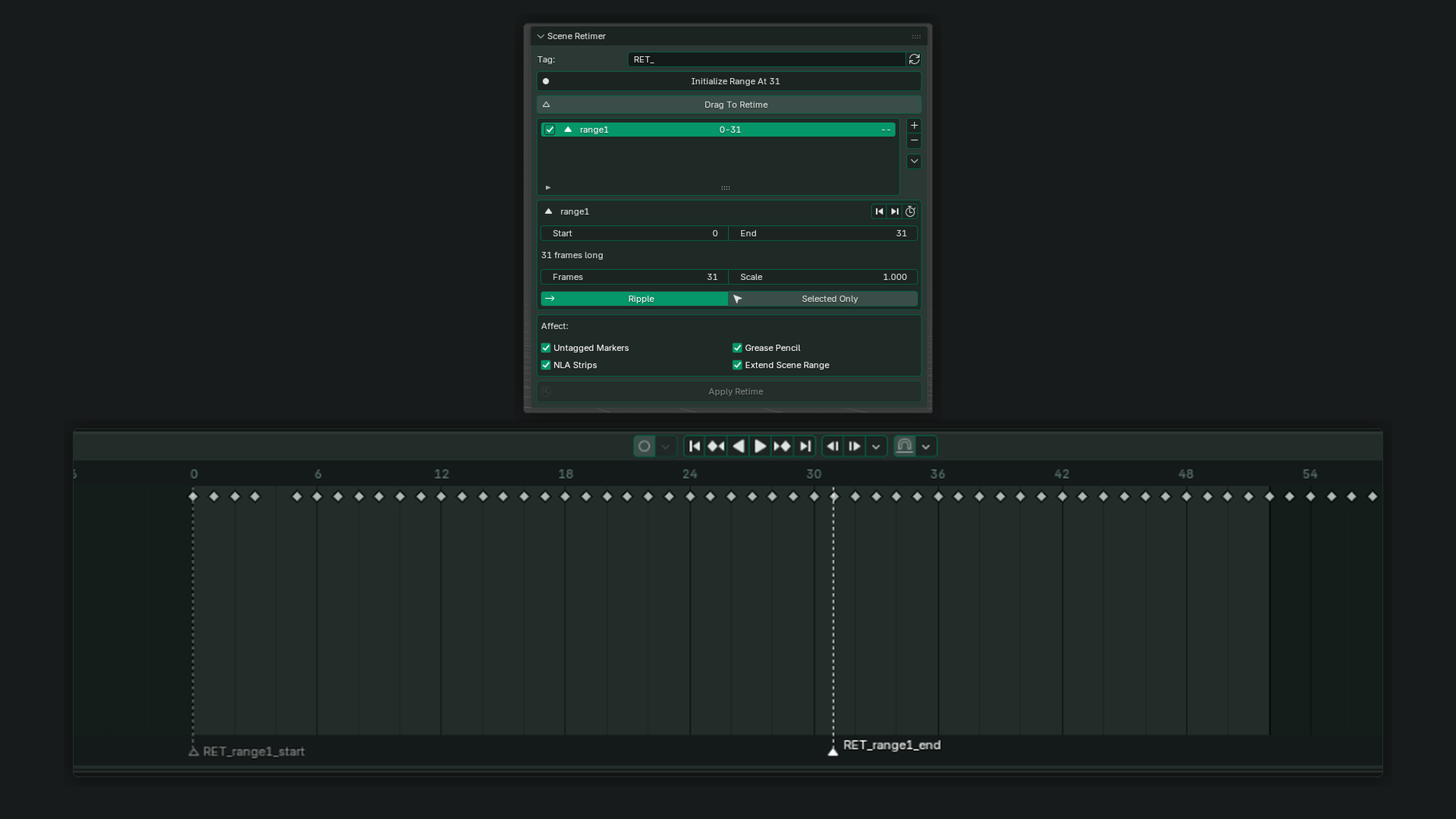
Task: Click the range list resize grip
Action: tap(726, 187)
